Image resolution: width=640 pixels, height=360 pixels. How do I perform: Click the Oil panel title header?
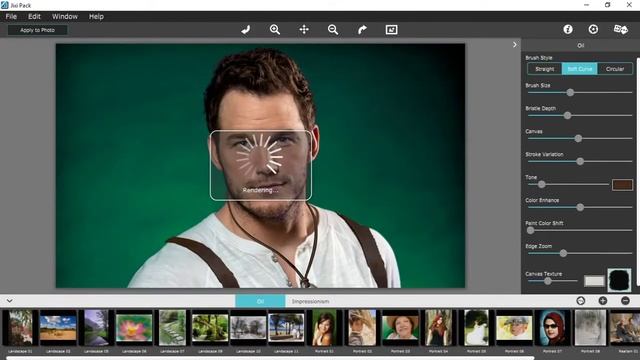[580, 45]
